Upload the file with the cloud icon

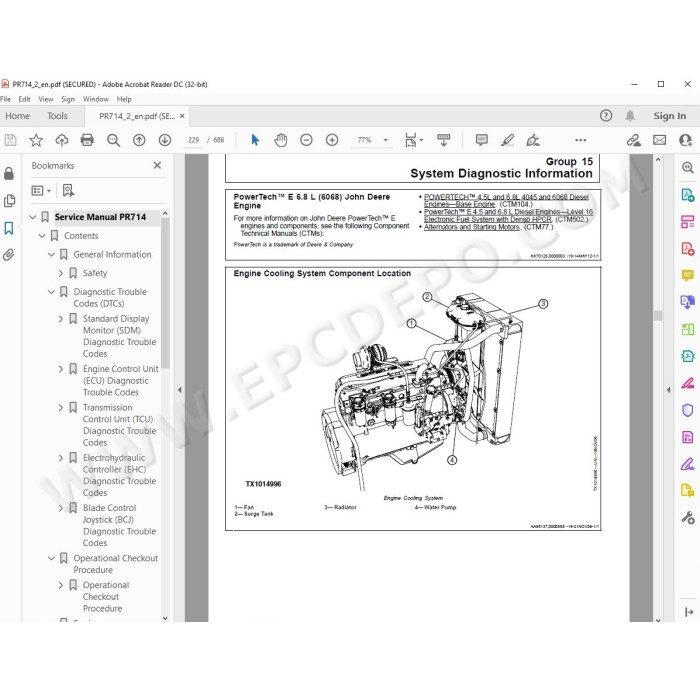[62, 140]
